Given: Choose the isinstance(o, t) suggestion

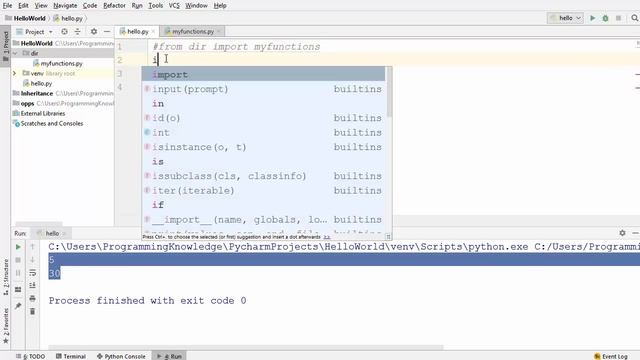Looking at the screenshot, I should (263, 147).
